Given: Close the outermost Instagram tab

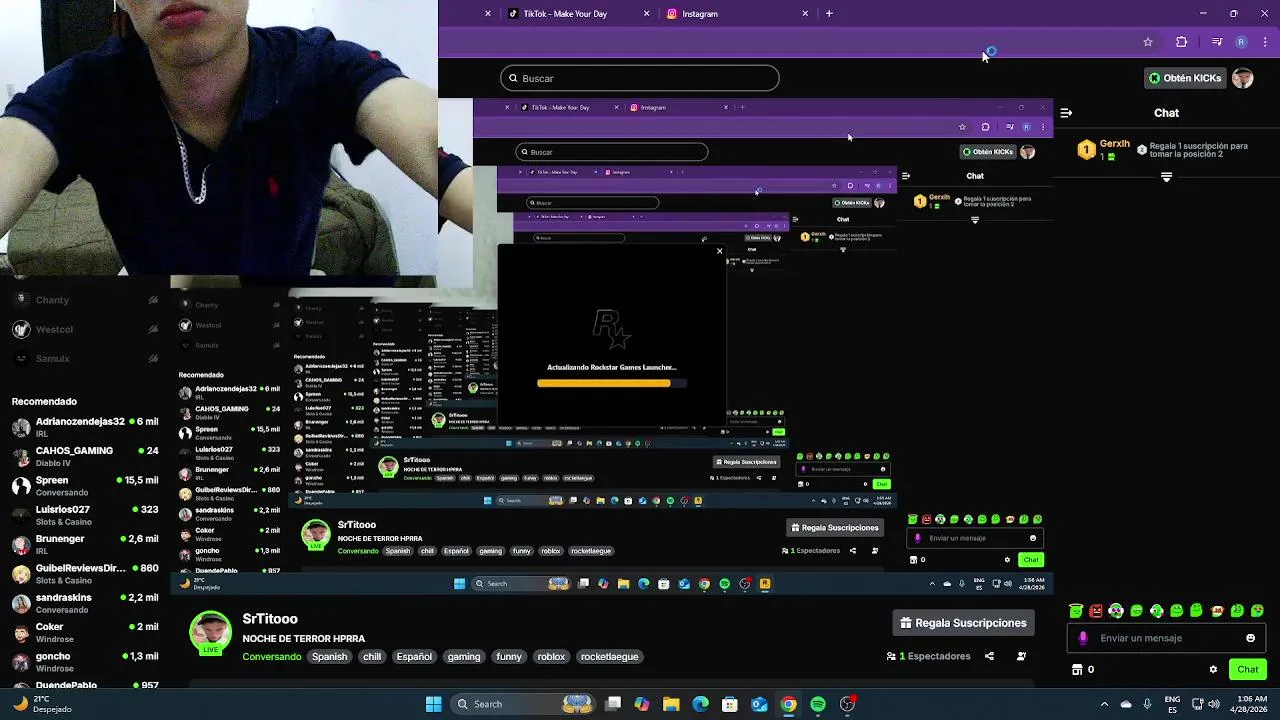Looking at the screenshot, I should coord(805,14).
